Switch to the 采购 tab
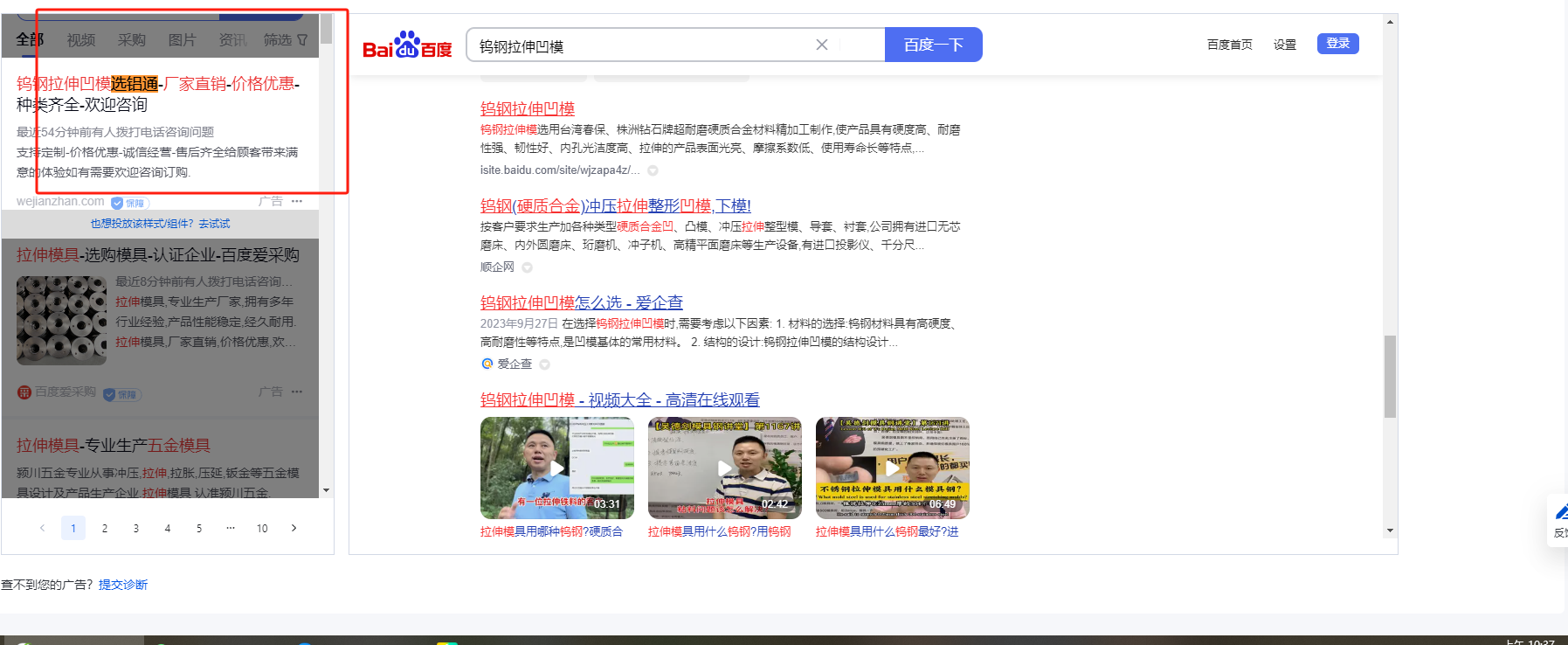The width and height of the screenshot is (1568, 645). click(x=132, y=40)
